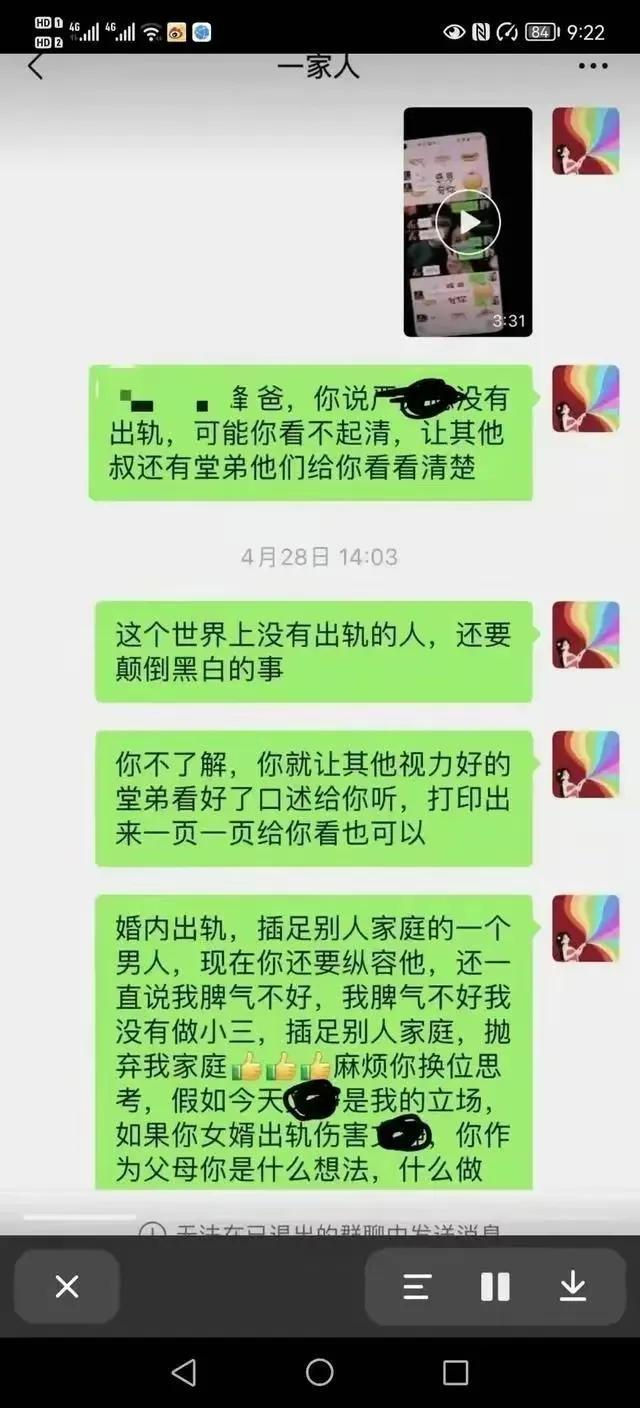Screen dimensions: 640x1408
Task: Open the list menu icon in bottom bar
Action: click(417, 1286)
